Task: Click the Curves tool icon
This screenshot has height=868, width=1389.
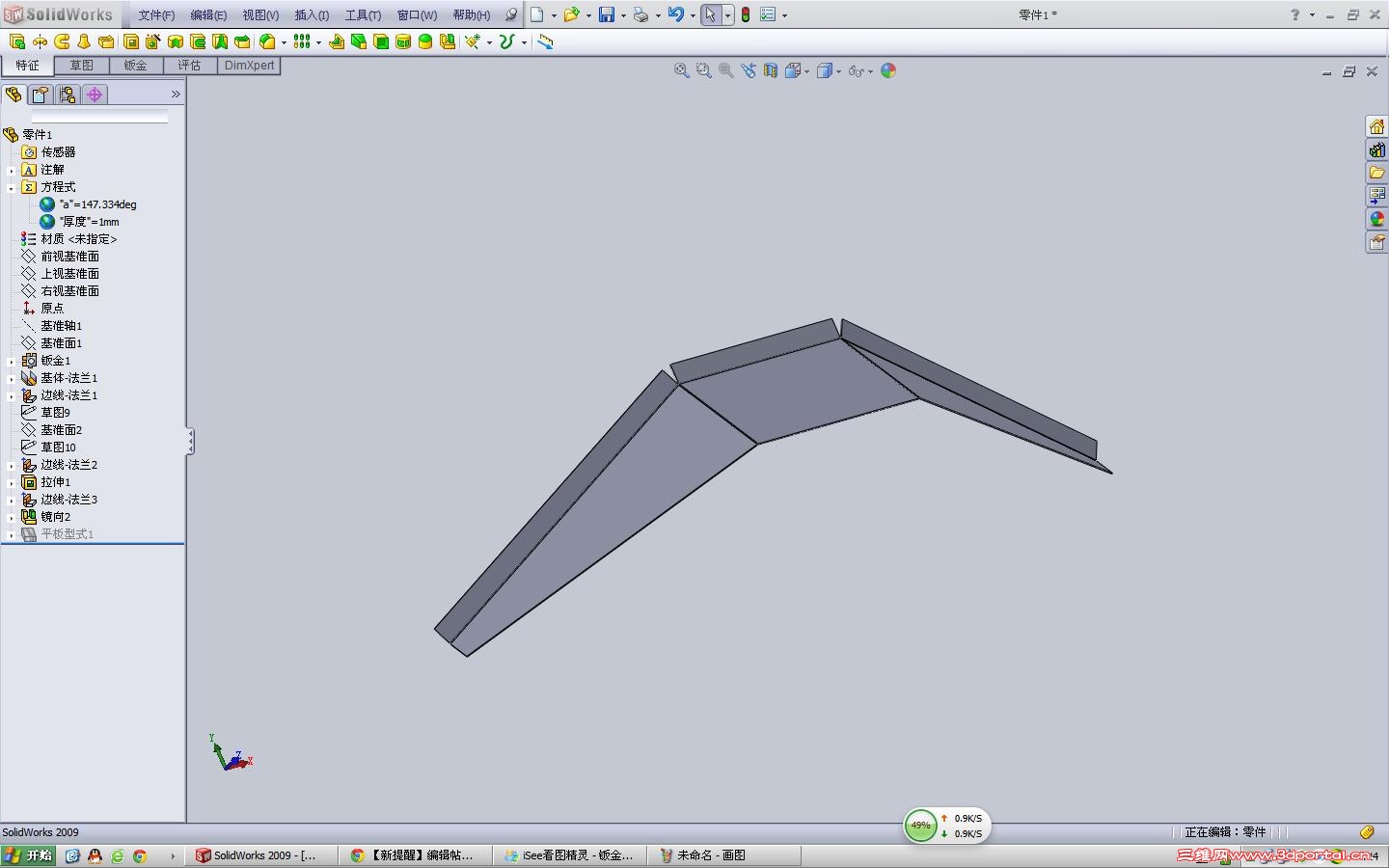Action: click(x=506, y=41)
